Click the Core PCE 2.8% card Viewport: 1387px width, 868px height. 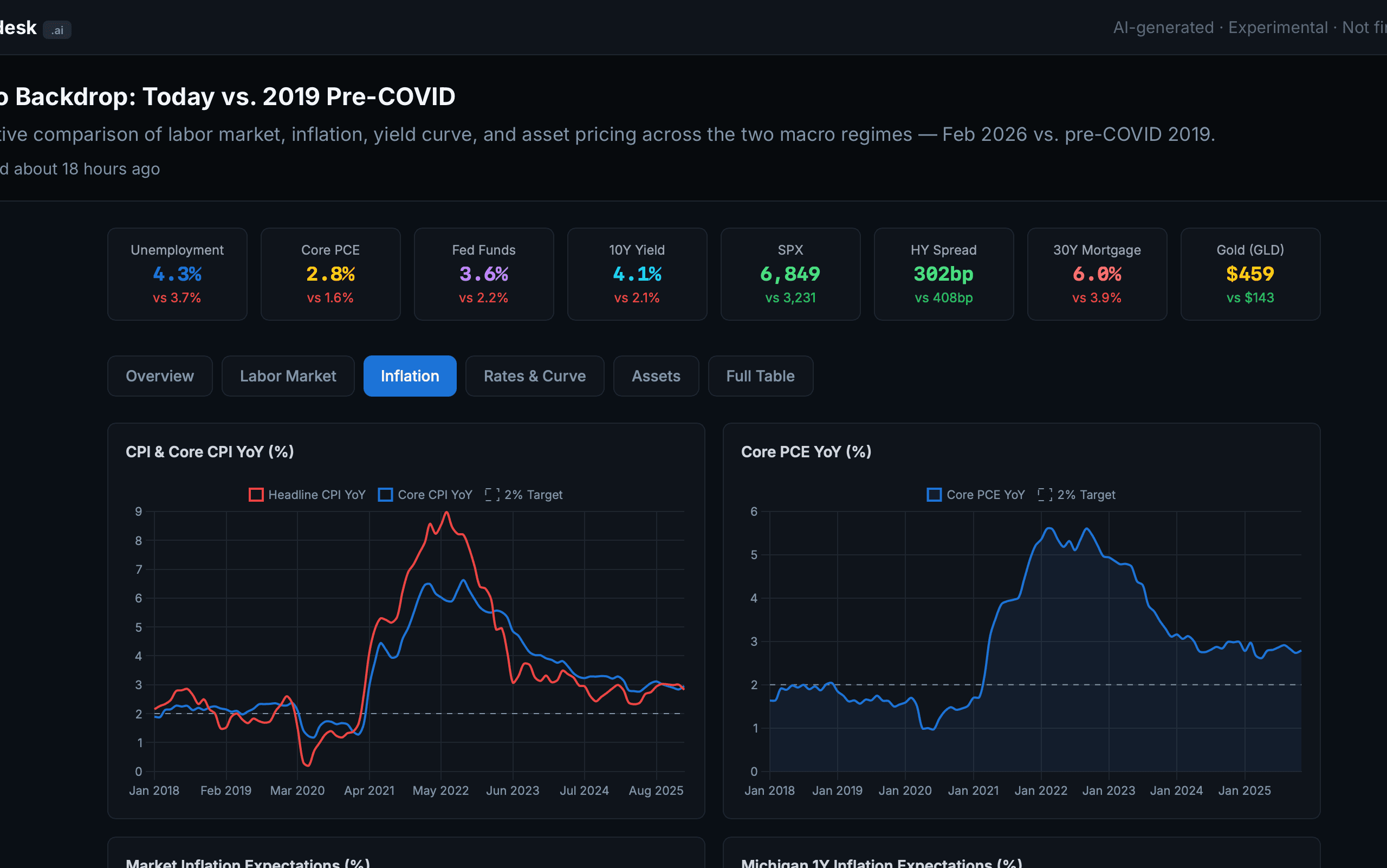tap(330, 274)
